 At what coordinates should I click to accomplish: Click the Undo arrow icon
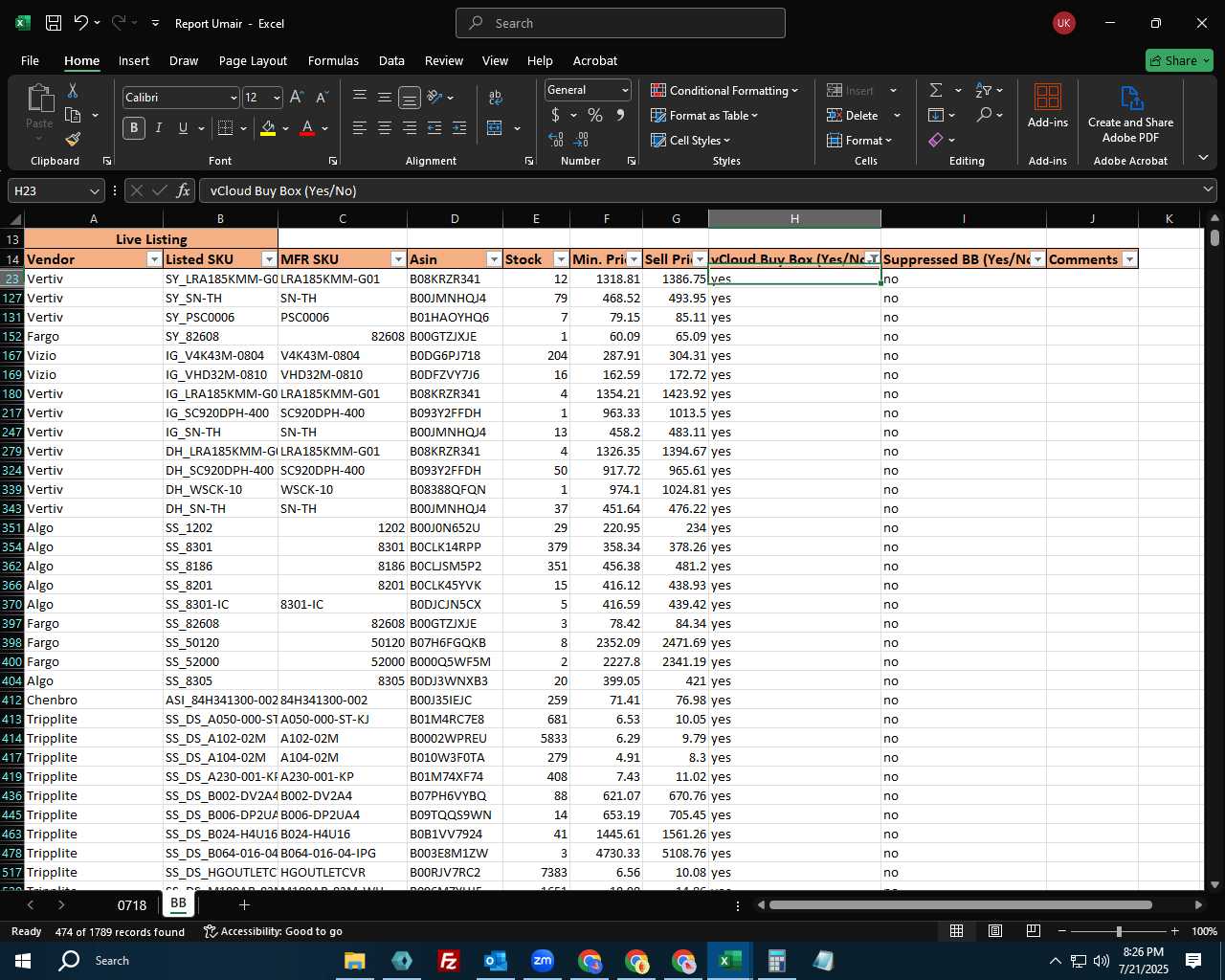coord(81,23)
